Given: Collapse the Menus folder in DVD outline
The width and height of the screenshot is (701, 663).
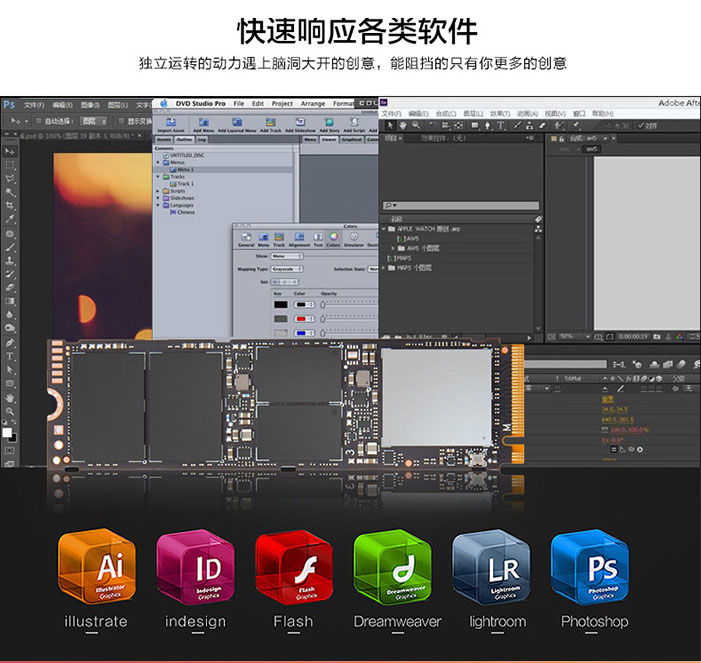Looking at the screenshot, I should tap(158, 162).
